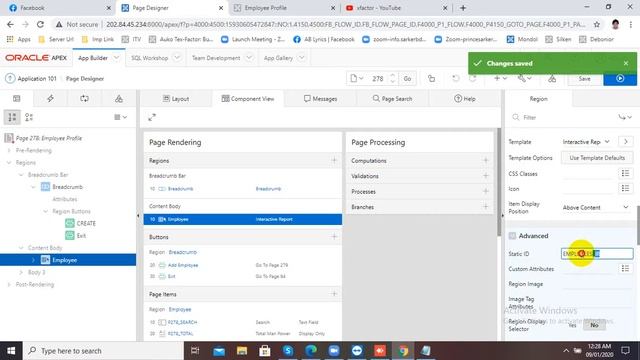The height and width of the screenshot is (360, 640).
Task: Click the Undo icon
Action: [456, 78]
